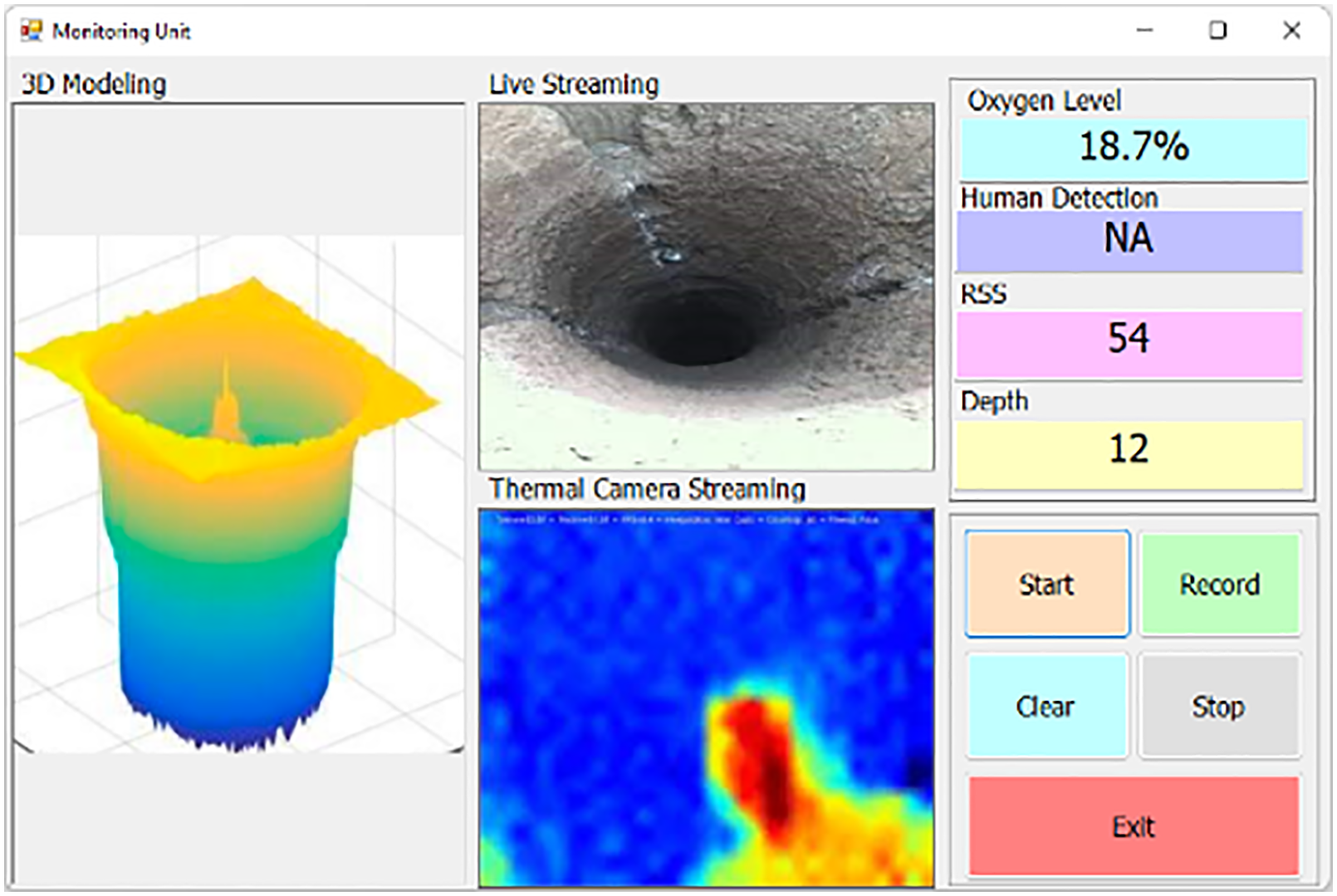Image resolution: width=1337 pixels, height=896 pixels.
Task: Click the Monitoring Unit app icon
Action: coord(31,32)
